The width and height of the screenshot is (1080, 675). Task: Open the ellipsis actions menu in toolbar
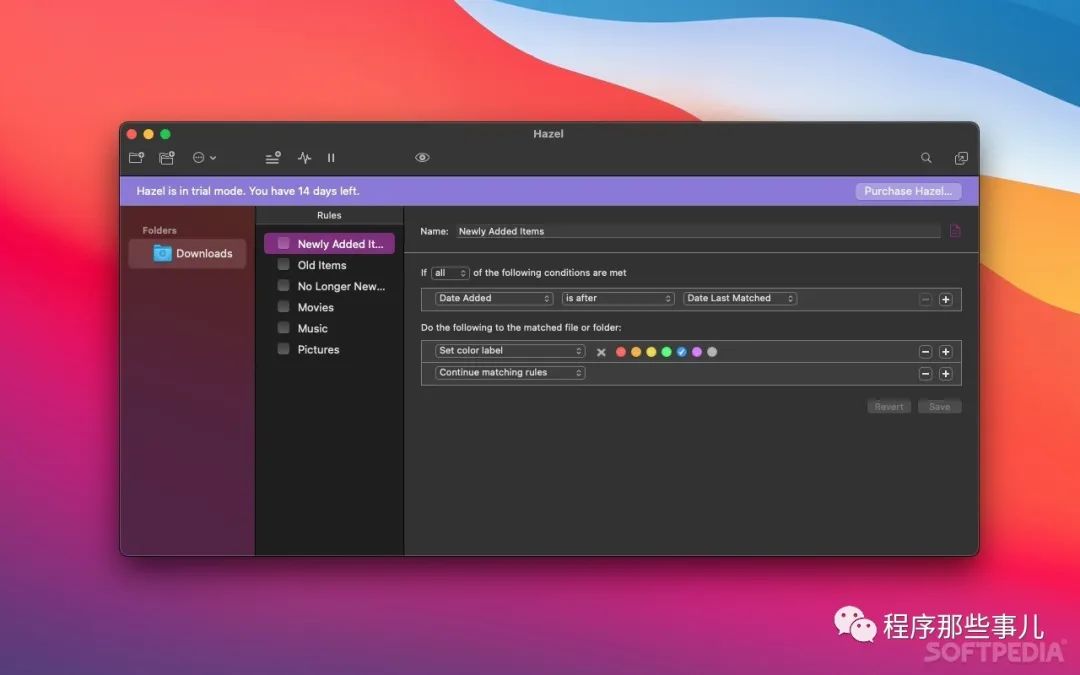click(x=204, y=158)
